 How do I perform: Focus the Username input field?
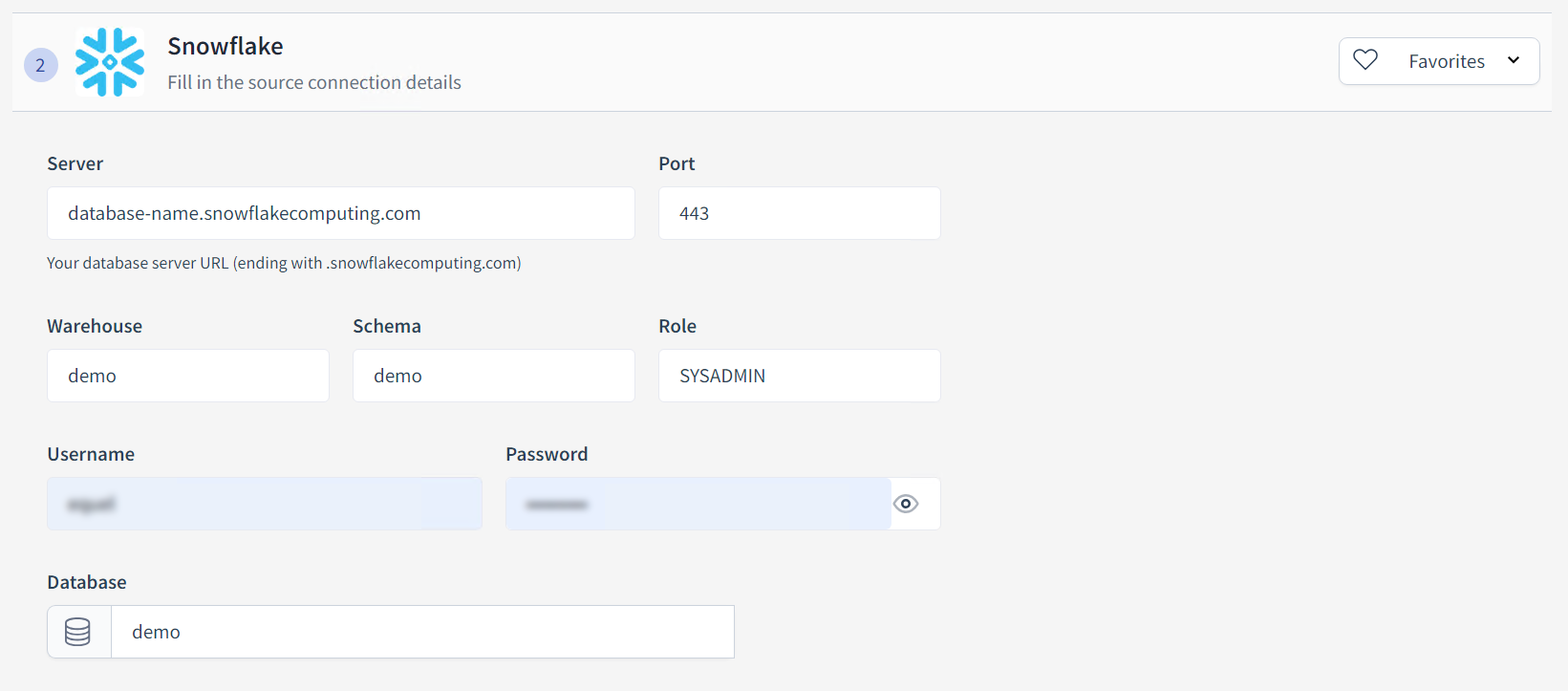pyautogui.click(x=264, y=504)
